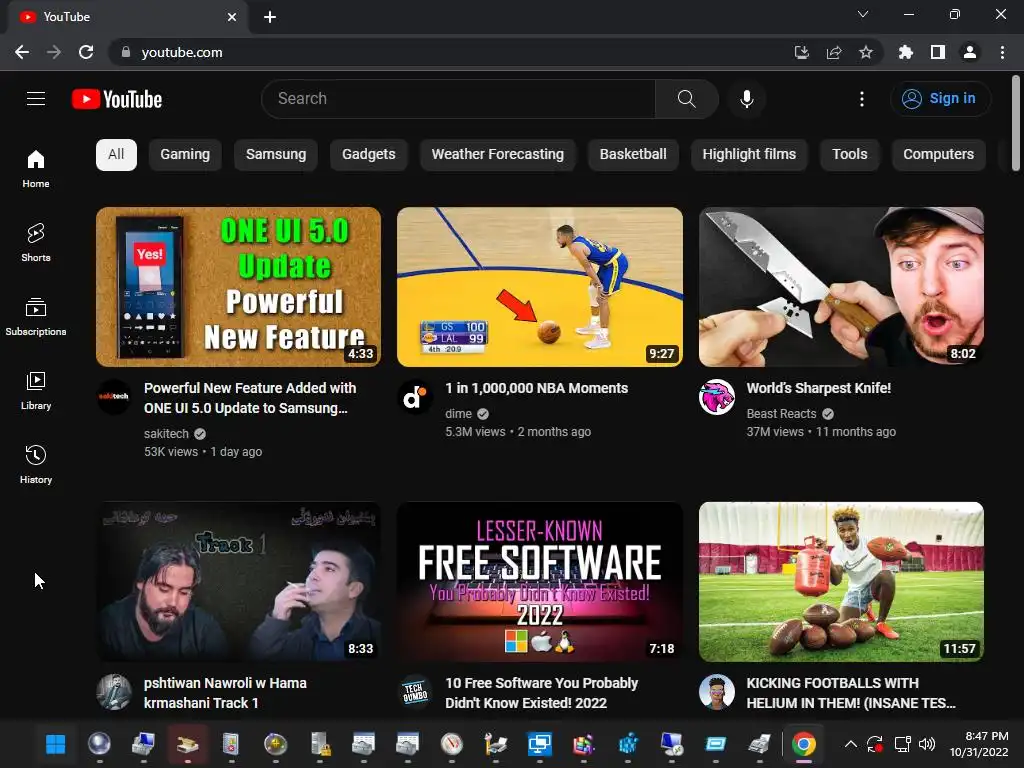This screenshot has width=1024, height=768.
Task: Select the Basketball filter chip
Action: (x=633, y=155)
